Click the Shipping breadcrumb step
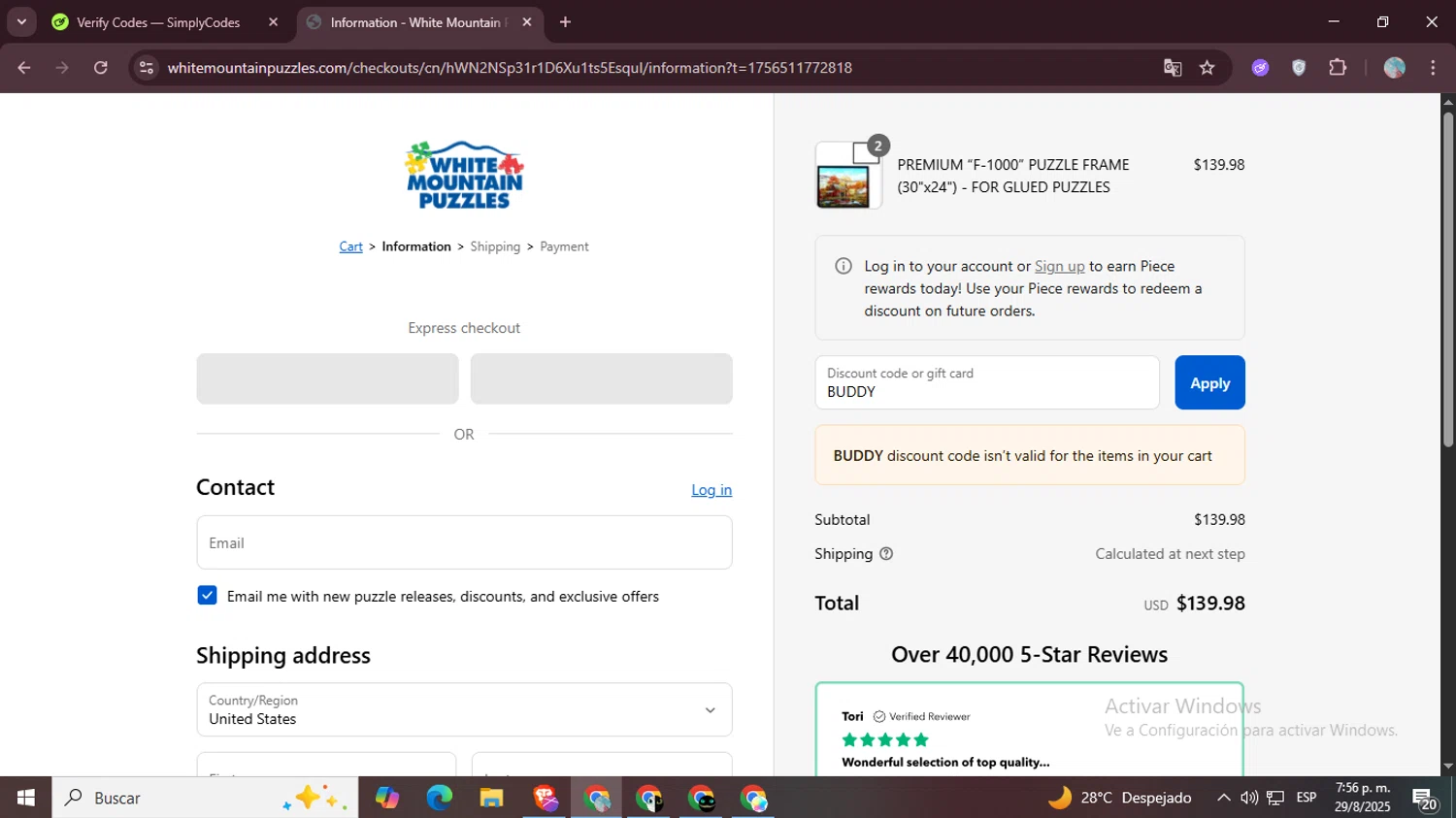The width and height of the screenshot is (1456, 818). click(495, 246)
